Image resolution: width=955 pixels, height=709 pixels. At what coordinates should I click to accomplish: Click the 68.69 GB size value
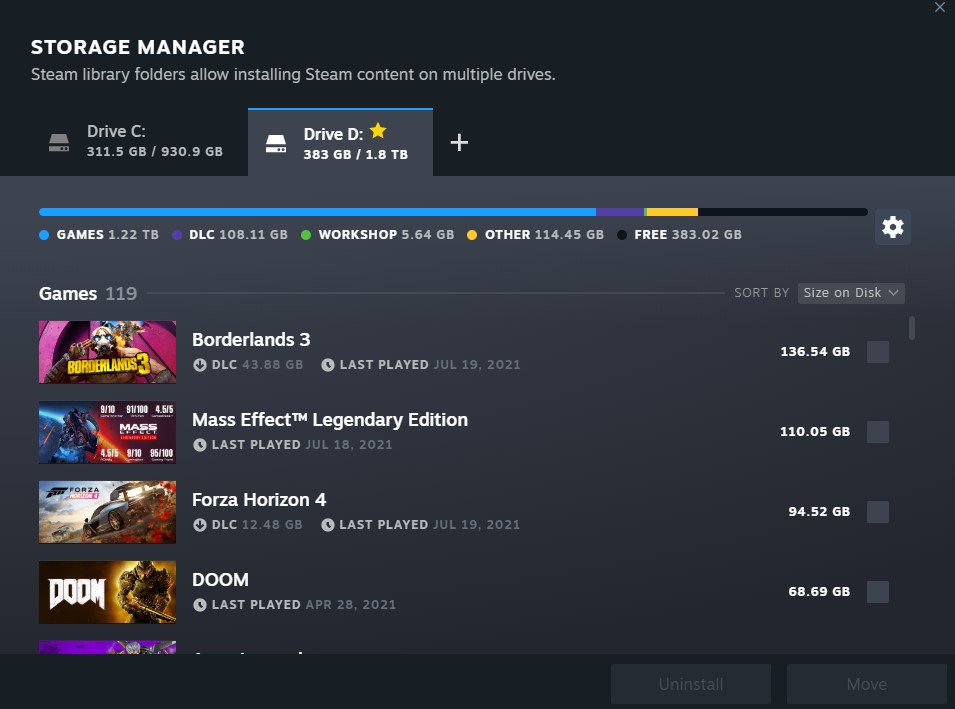pos(819,591)
